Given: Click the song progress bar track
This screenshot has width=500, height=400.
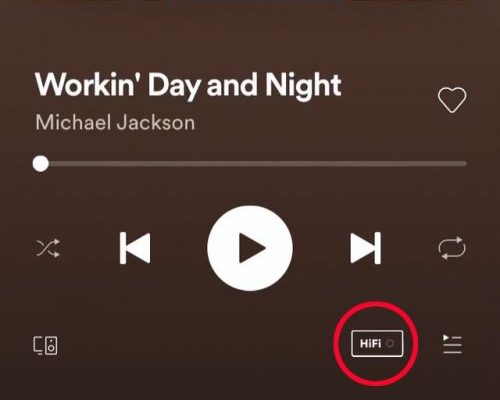Looking at the screenshot, I should (250, 164).
